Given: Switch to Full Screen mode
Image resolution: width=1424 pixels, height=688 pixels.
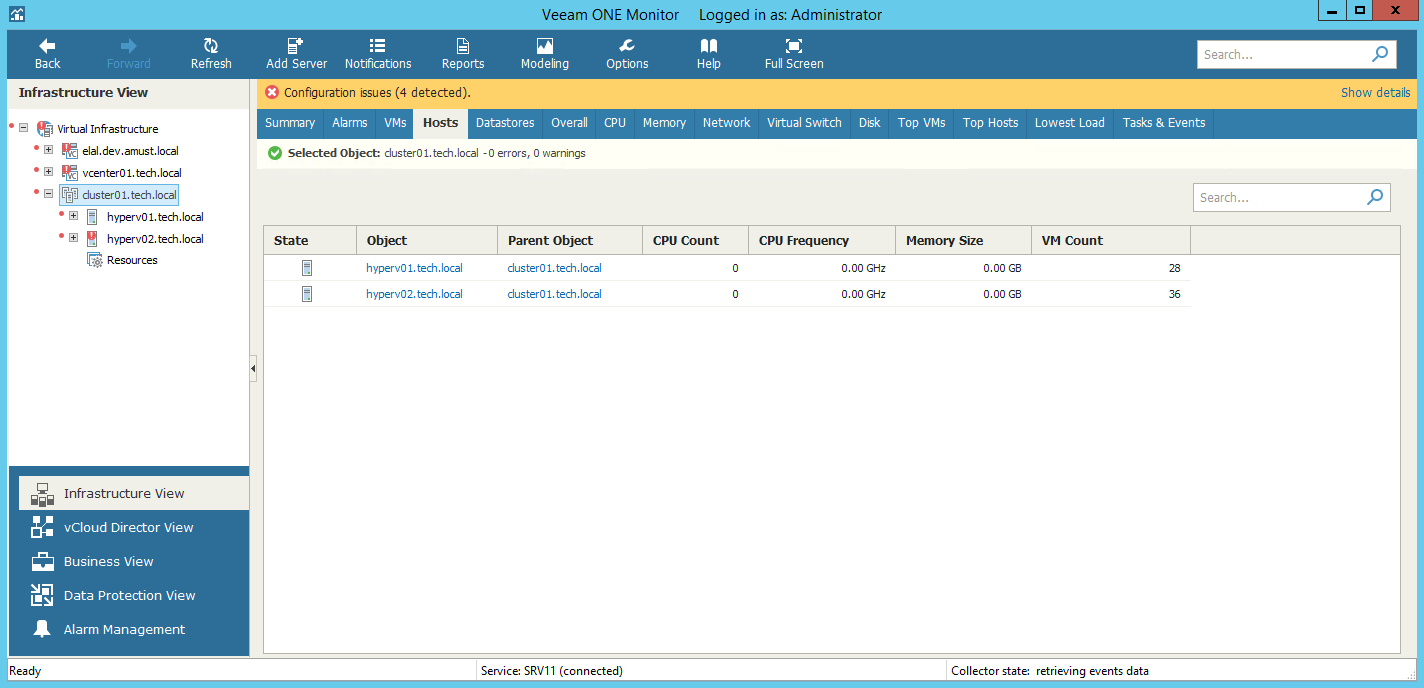Looking at the screenshot, I should 794,54.
